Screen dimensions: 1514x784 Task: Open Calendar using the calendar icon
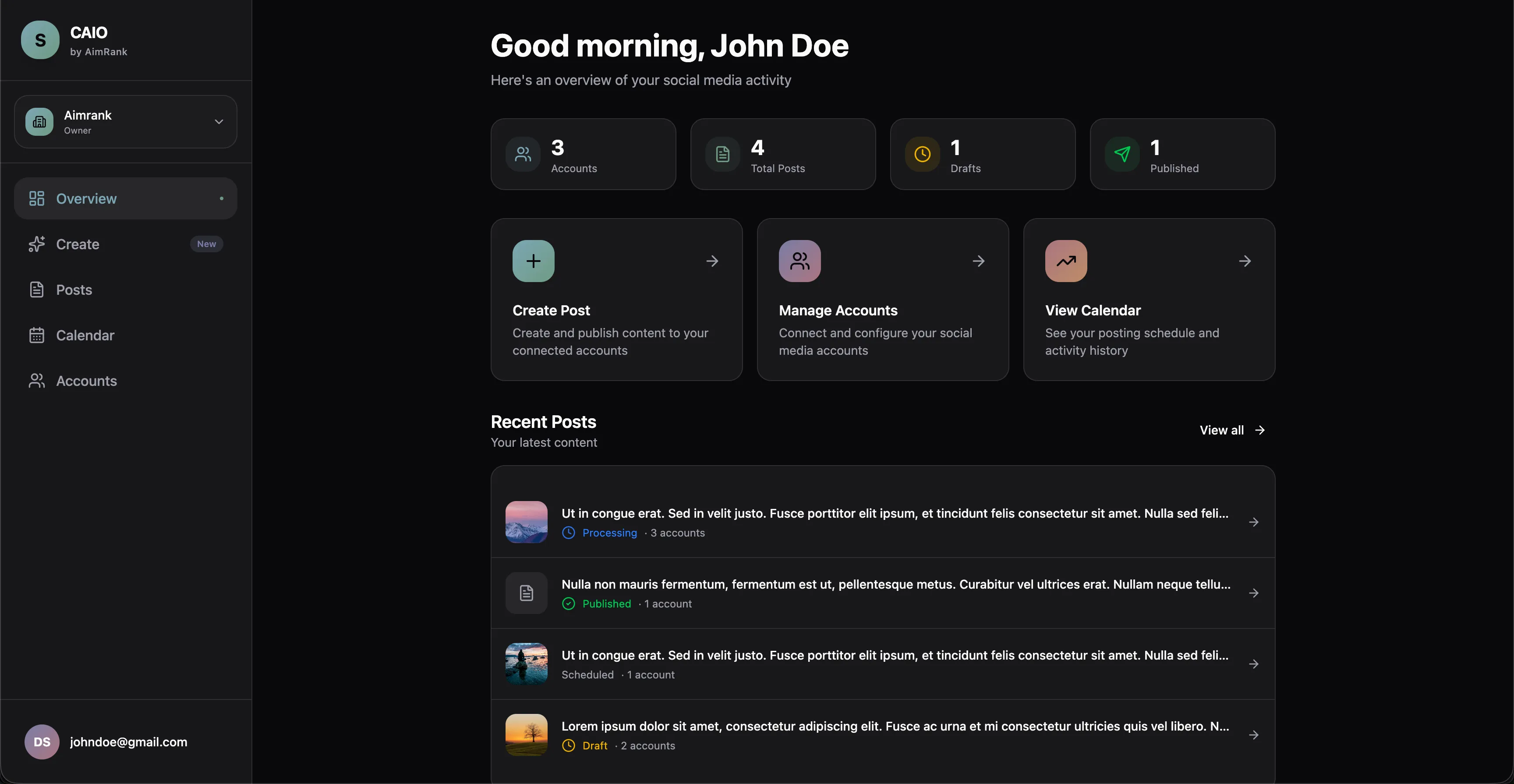(37, 335)
